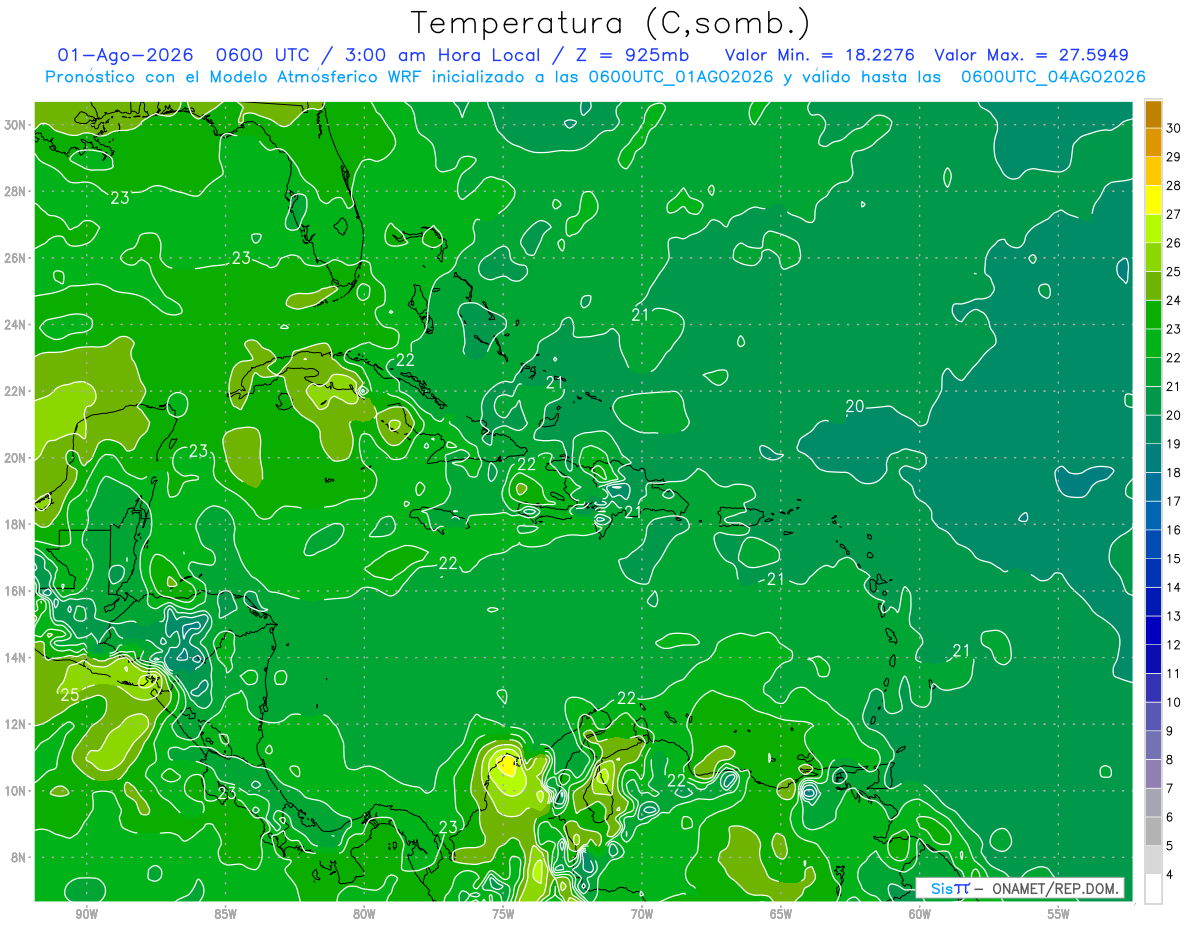This screenshot has height=927, width=1200.
Task: Click the 85W longitude axis label
Action: pyautogui.click(x=225, y=914)
